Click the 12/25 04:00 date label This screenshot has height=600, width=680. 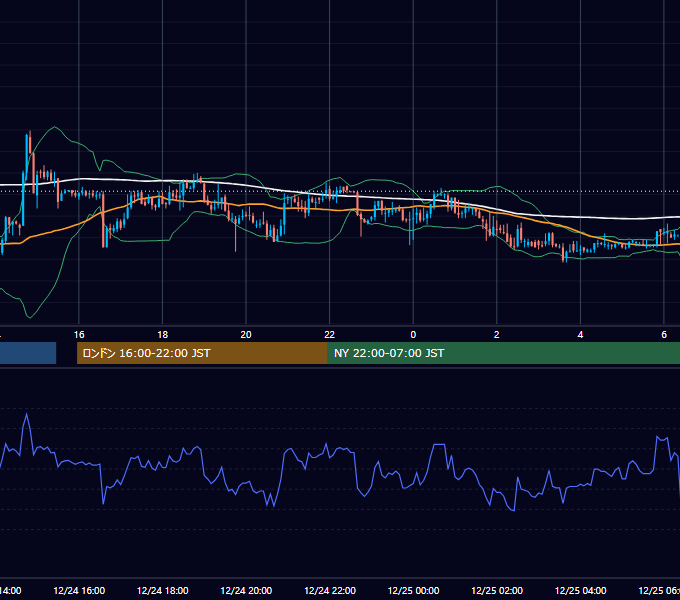(580, 590)
